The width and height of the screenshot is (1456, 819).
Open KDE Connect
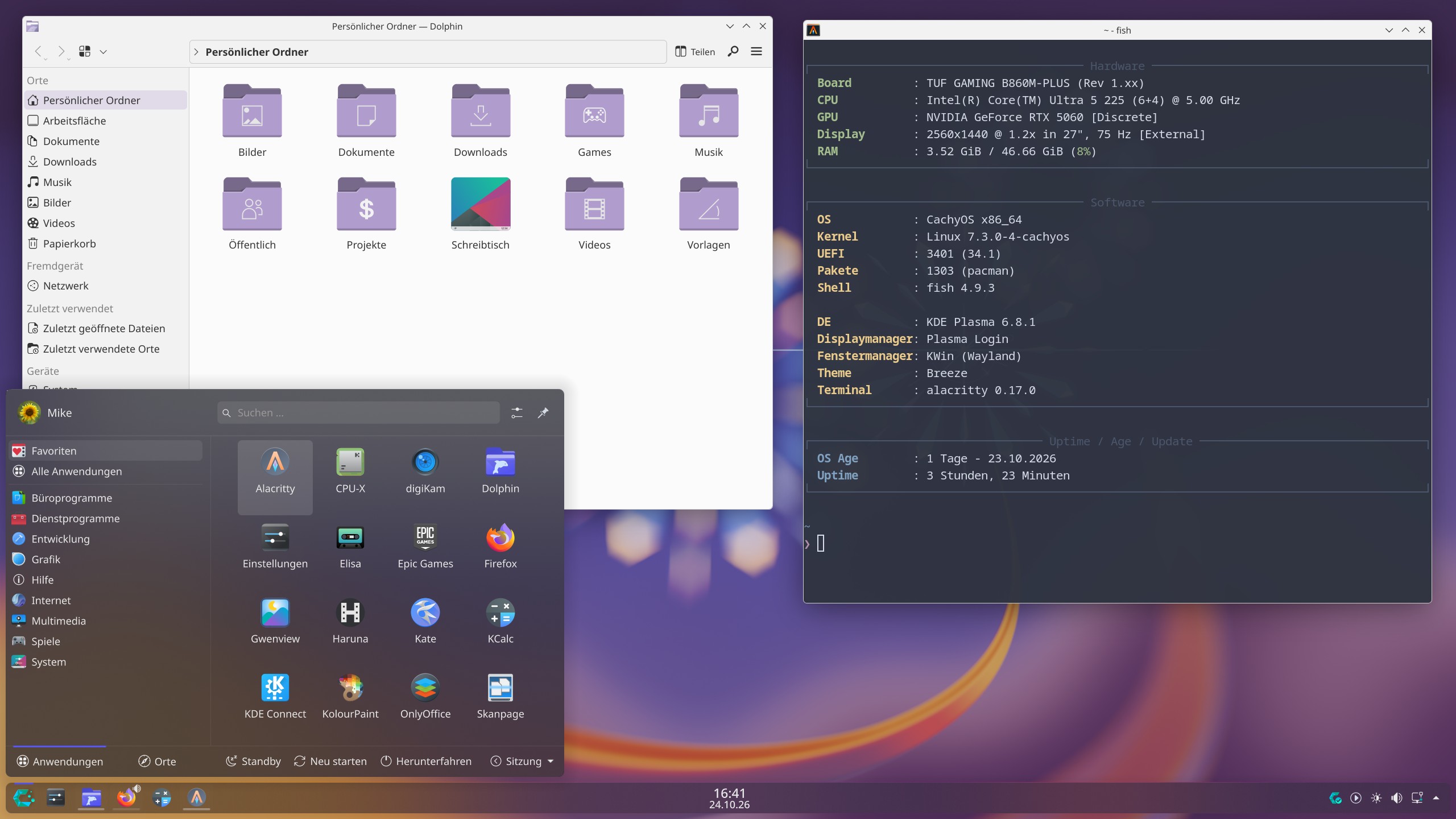click(275, 696)
